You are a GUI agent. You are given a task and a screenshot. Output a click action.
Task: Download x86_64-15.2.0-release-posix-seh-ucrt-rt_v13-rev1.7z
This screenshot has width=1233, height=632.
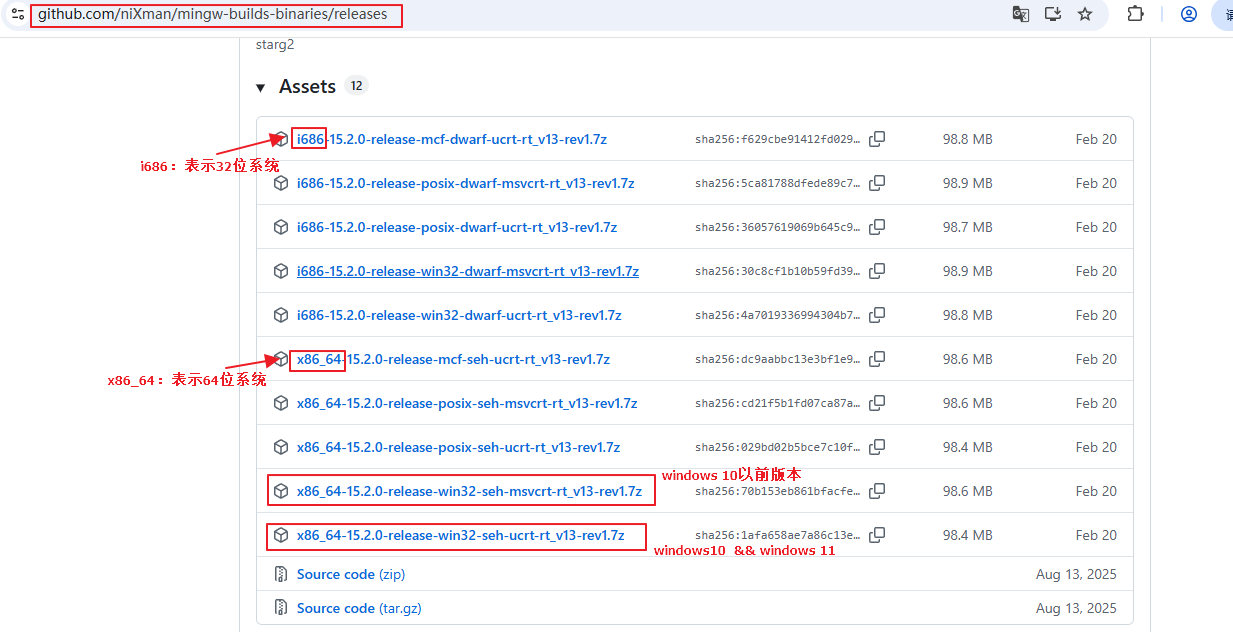pos(458,447)
